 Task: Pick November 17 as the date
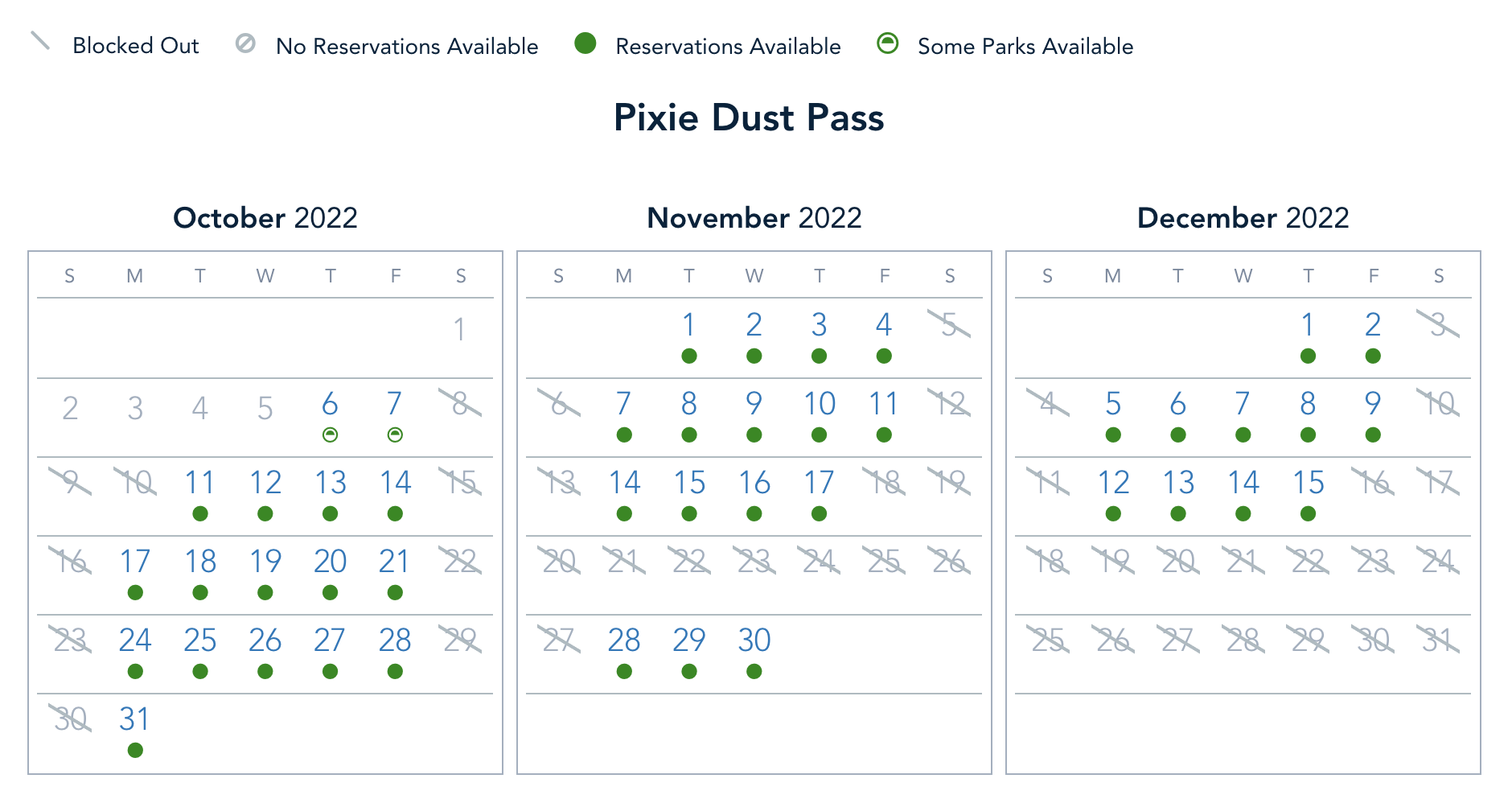click(819, 483)
